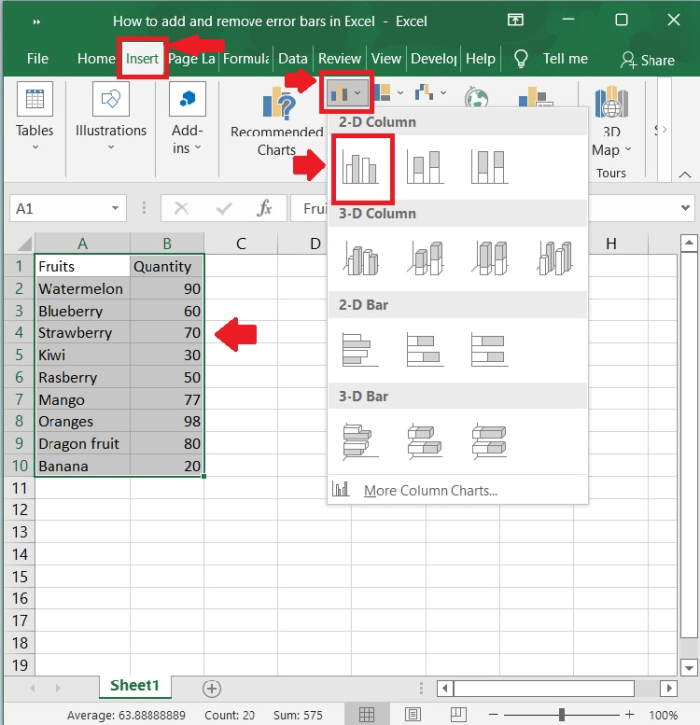Viewport: 700px width, 725px height.
Task: Open the File tab
Action: (x=37, y=59)
